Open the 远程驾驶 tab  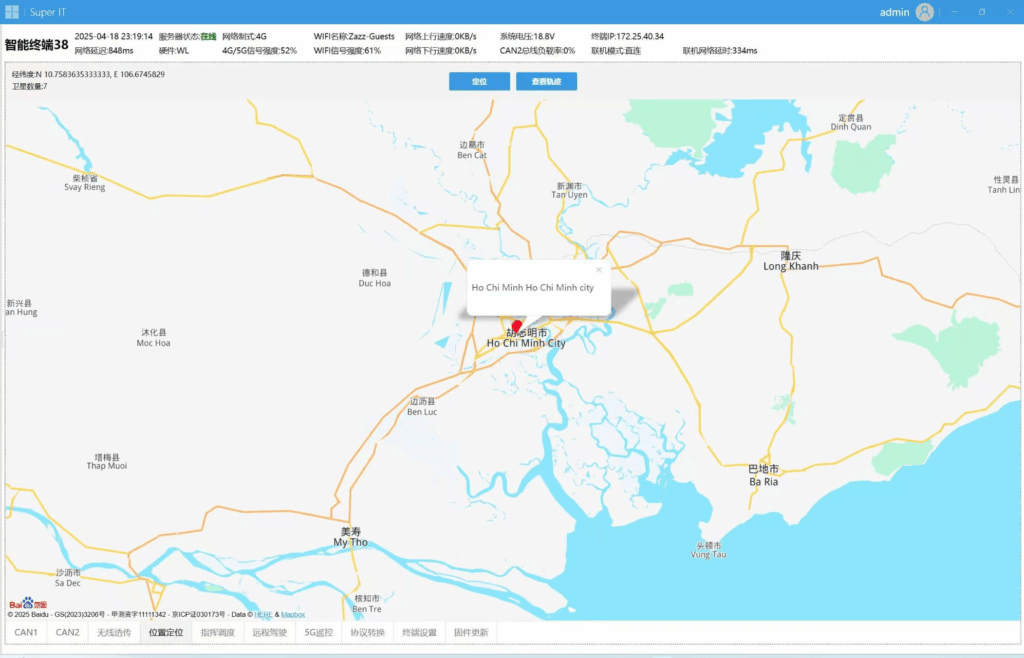270,633
